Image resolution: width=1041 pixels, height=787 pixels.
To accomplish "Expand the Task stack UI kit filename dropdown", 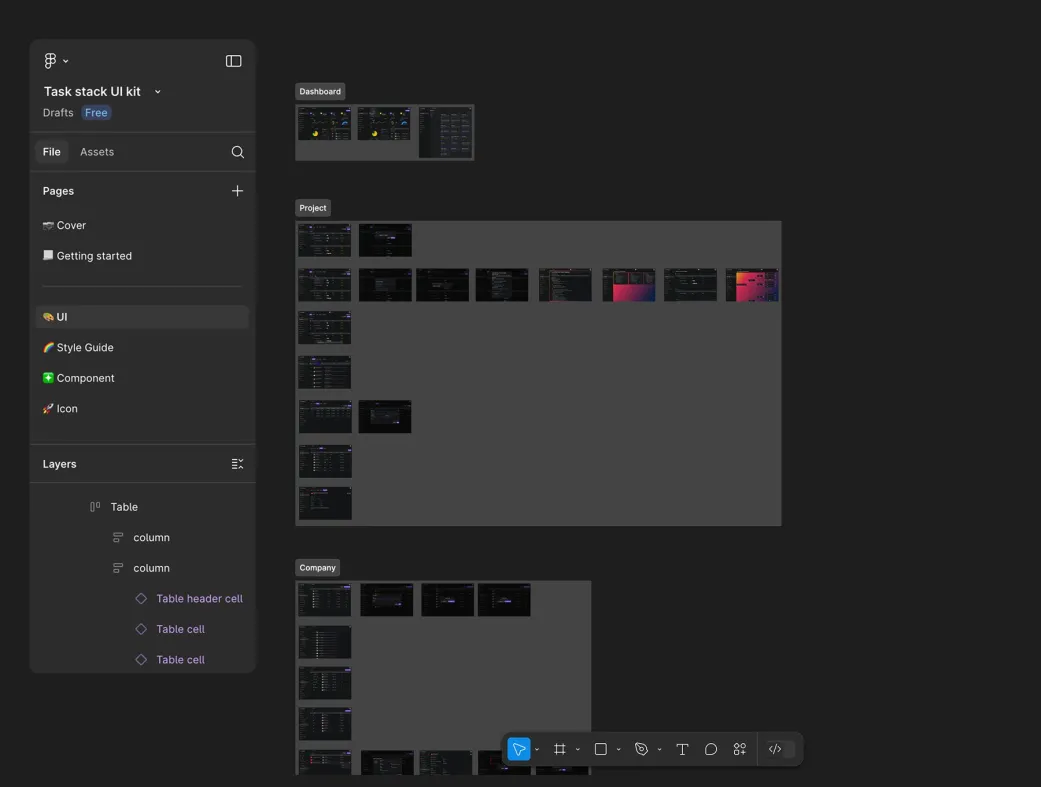I will [158, 92].
